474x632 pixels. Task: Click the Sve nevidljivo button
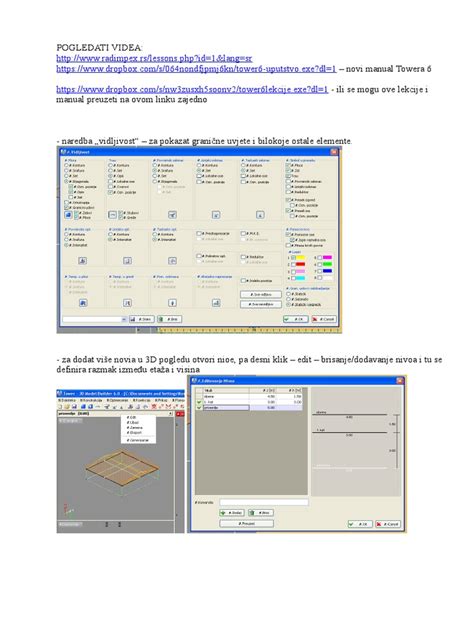[x=261, y=304]
